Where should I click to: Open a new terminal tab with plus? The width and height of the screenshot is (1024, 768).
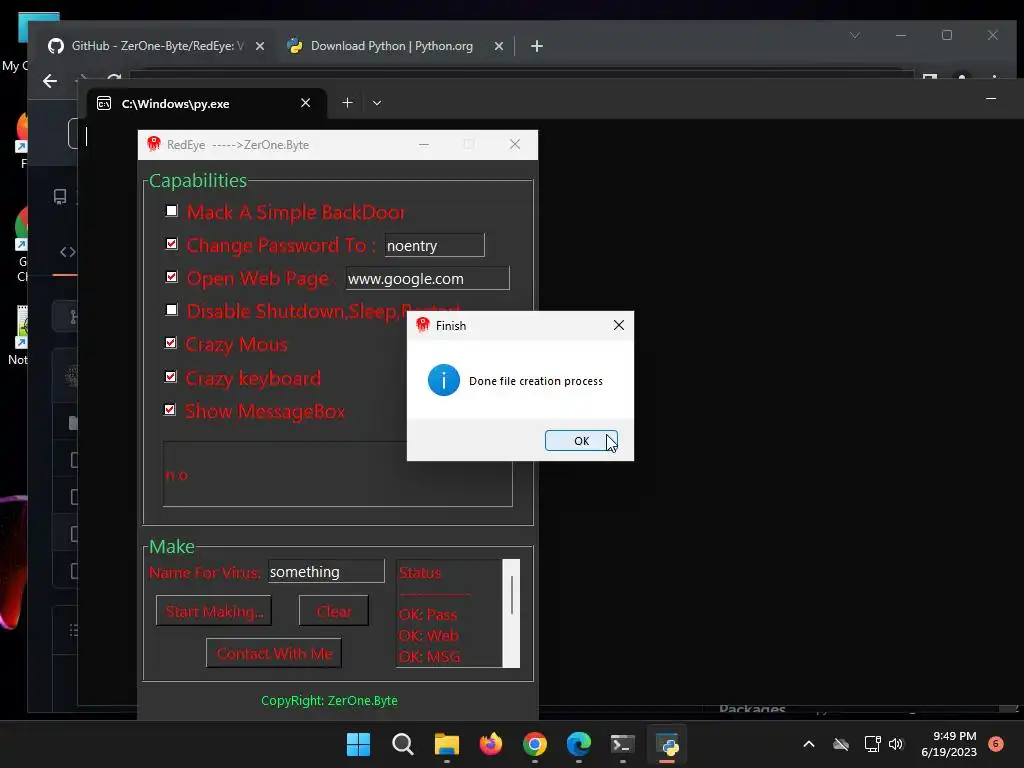[x=347, y=103]
